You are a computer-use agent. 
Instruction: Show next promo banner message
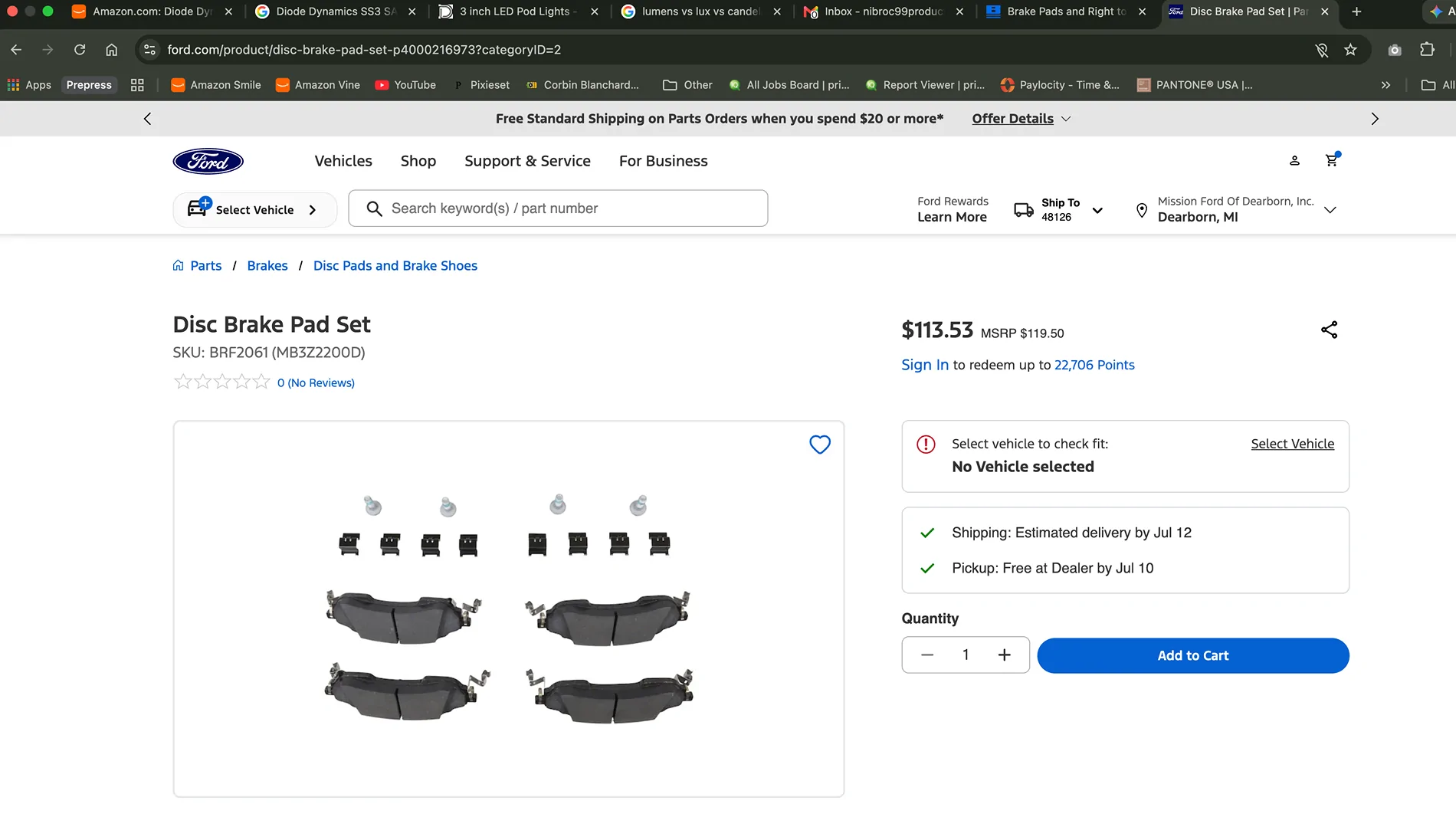1375,119
